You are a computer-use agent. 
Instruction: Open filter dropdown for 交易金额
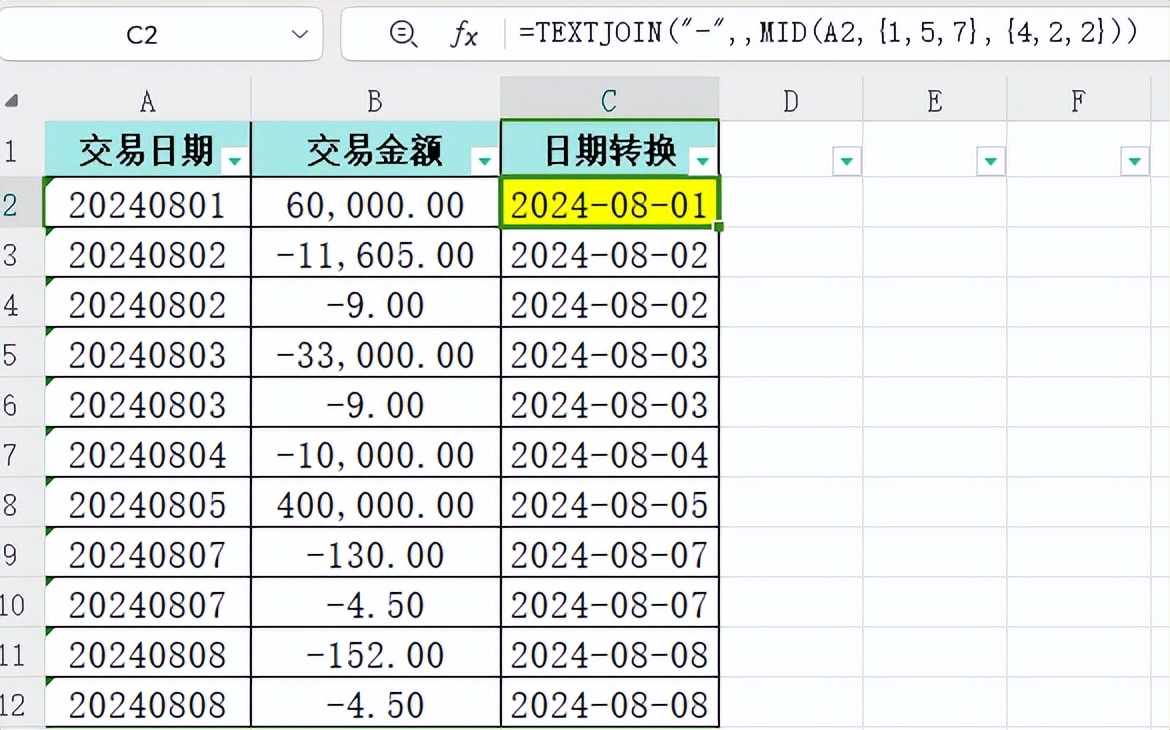484,160
